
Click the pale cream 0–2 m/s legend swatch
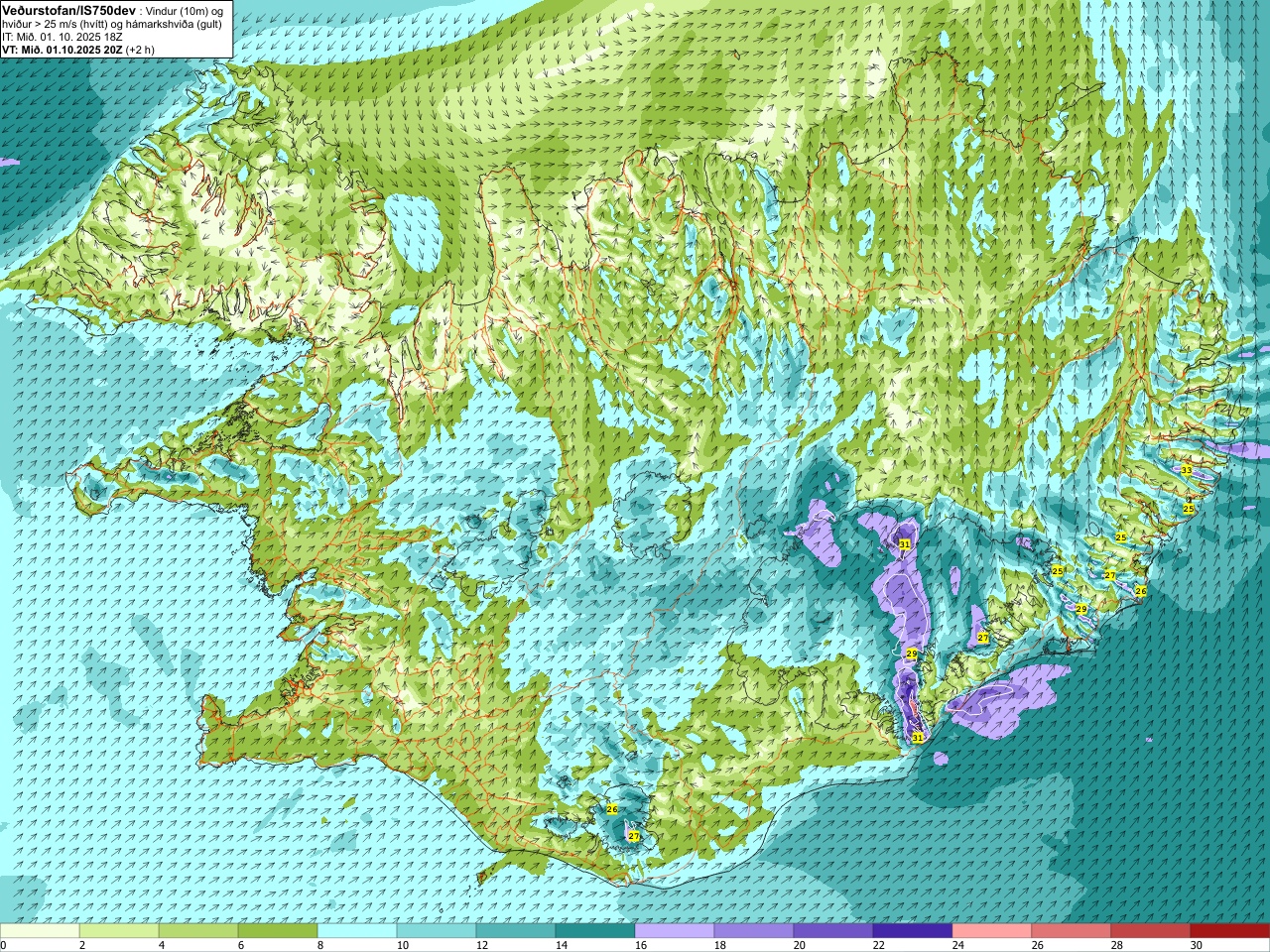point(40,931)
